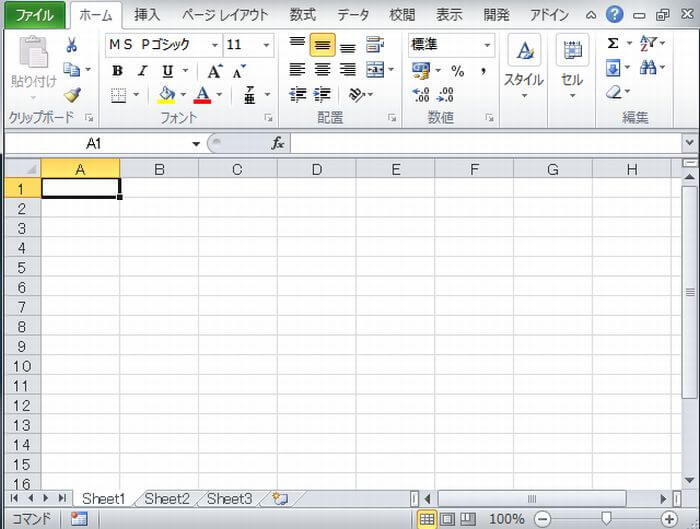This screenshot has width=700, height=529.
Task: Click the 100% zoom level
Action: 506,519
